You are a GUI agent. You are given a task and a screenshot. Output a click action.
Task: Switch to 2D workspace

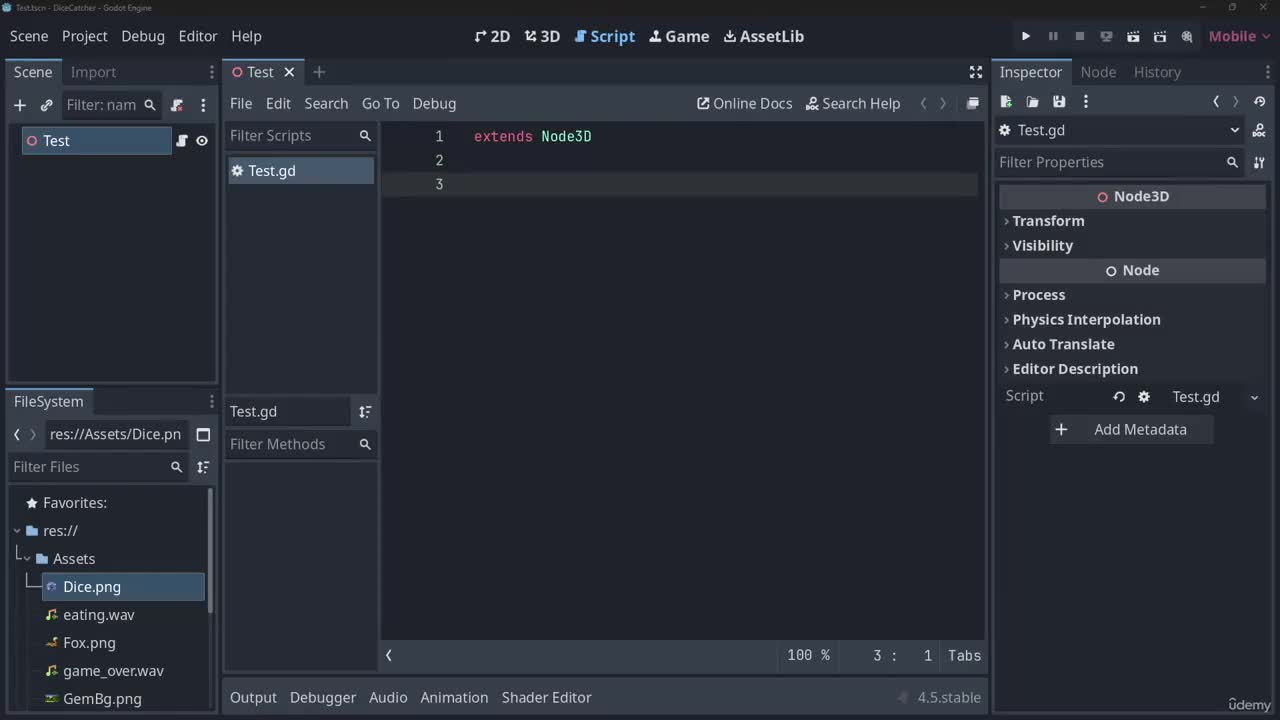(x=492, y=36)
